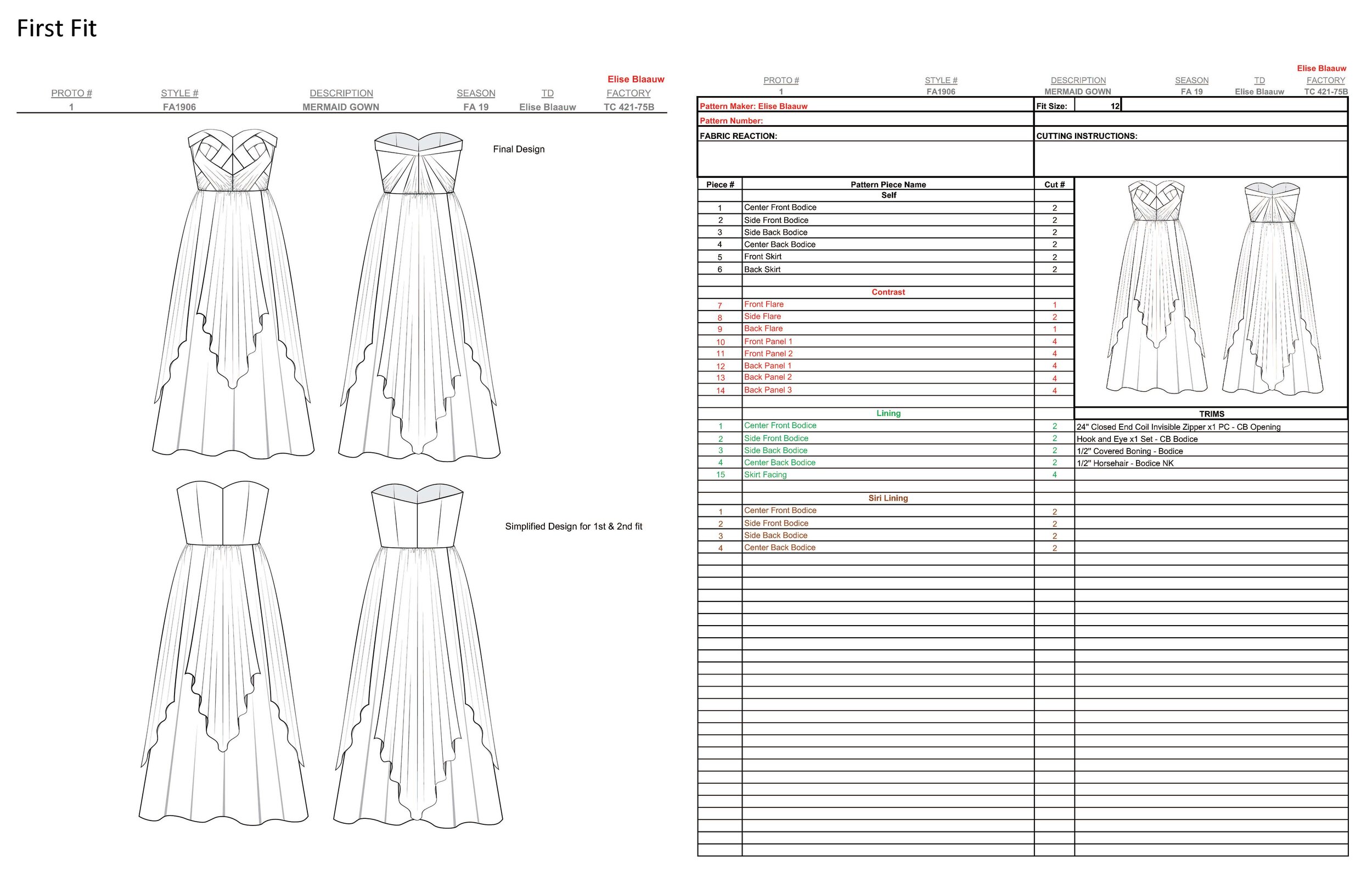Click the TRIMS header cell
The image size is (1372, 888).
coord(1211,414)
